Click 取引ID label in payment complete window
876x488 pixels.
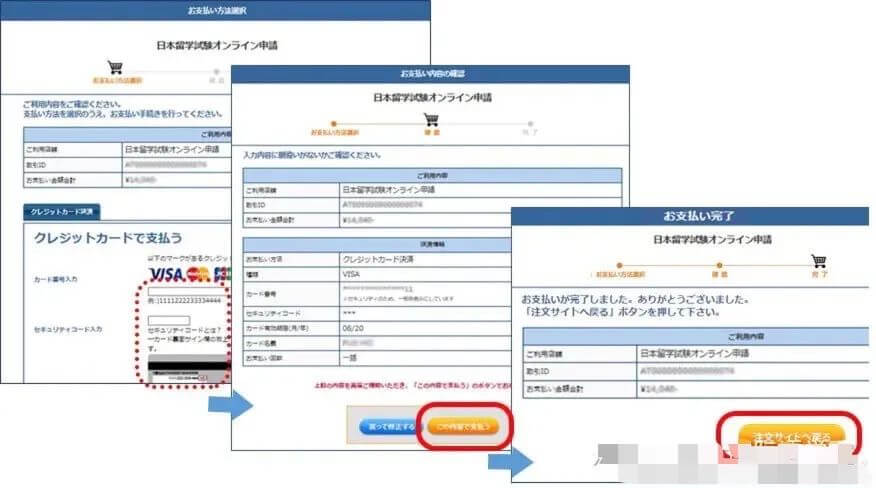(x=537, y=371)
